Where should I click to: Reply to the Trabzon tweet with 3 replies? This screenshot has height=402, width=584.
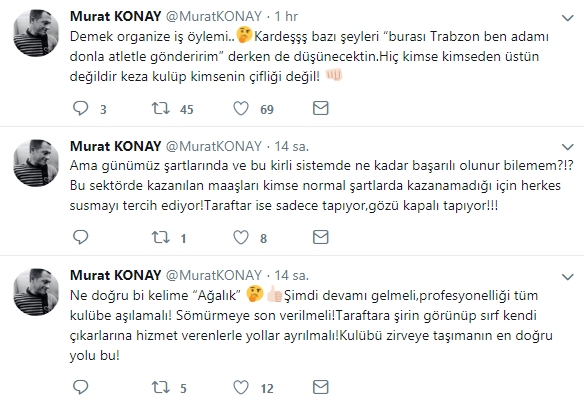(x=80, y=108)
